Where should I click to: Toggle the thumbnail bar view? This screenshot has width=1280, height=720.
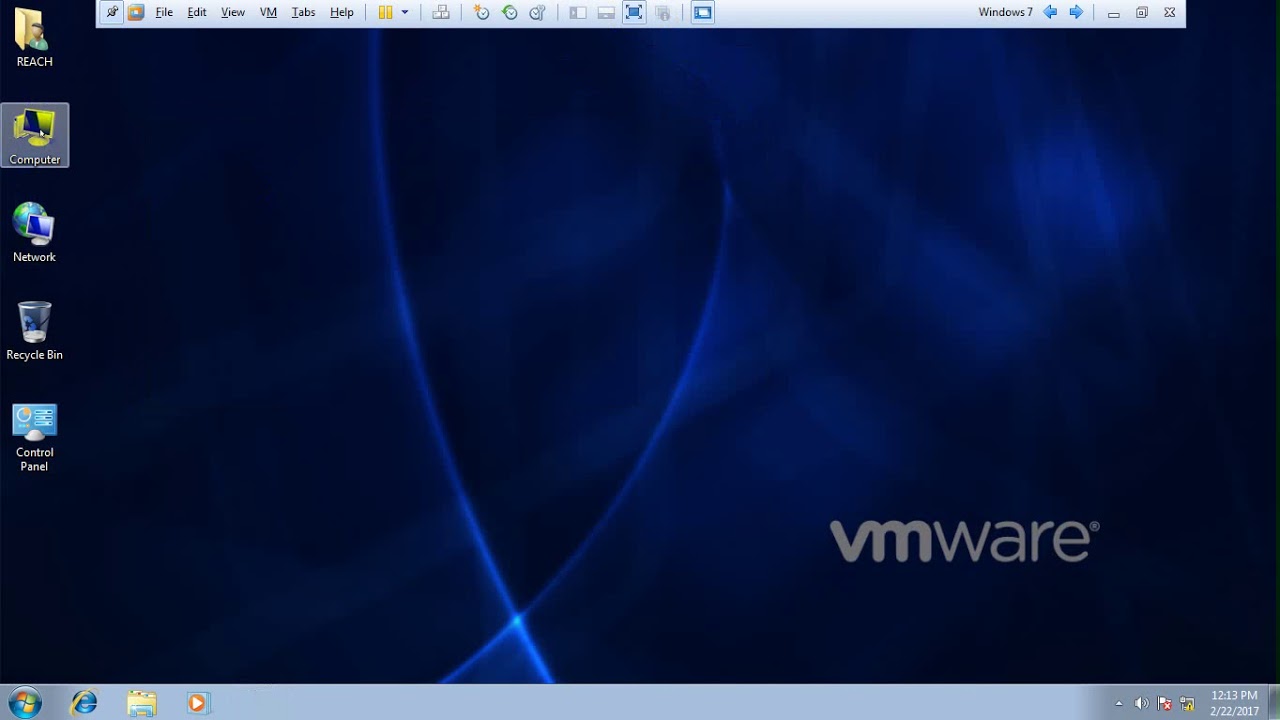[x=606, y=13]
